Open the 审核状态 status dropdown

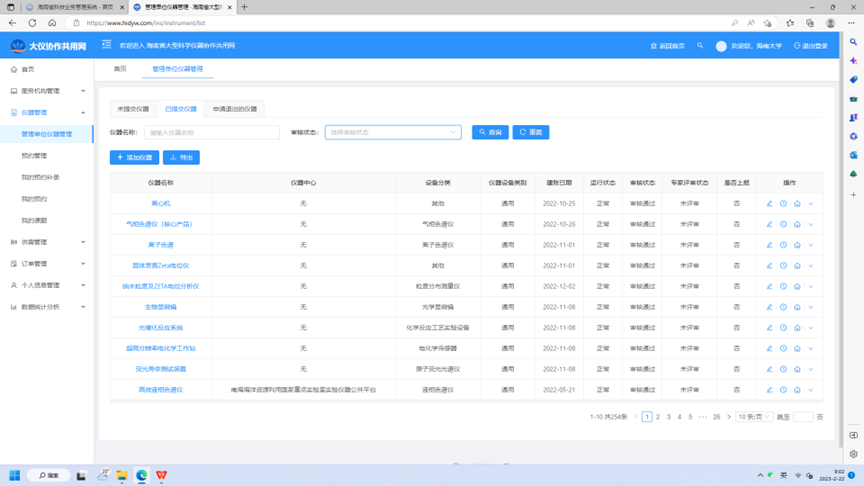[392, 132]
